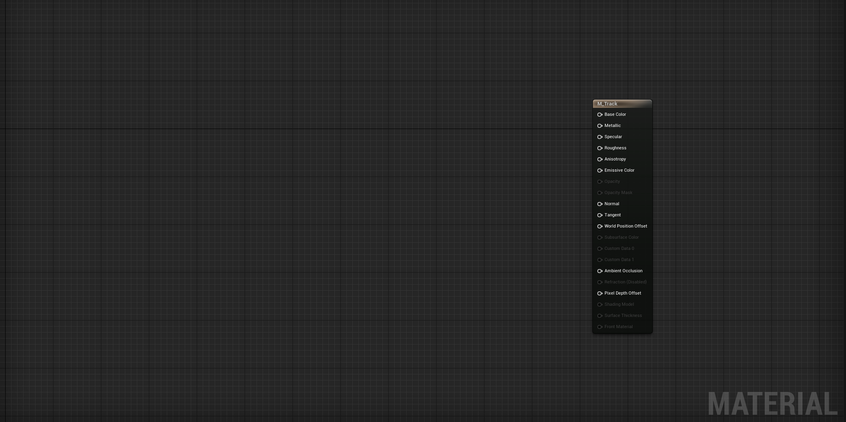Select the greyed Shading Model pin
The height and width of the screenshot is (422, 846).
tap(600, 304)
